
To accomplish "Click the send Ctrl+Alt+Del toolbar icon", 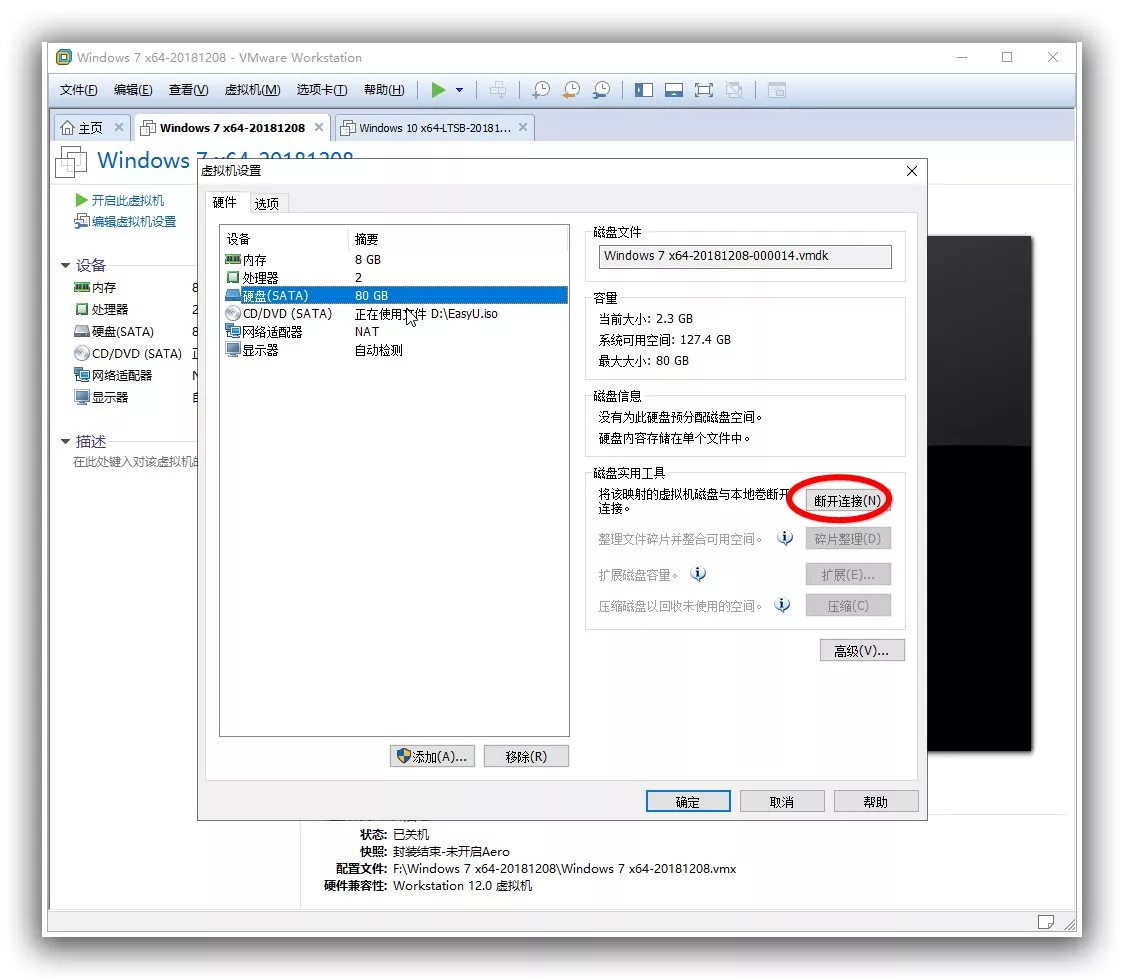I will point(498,90).
